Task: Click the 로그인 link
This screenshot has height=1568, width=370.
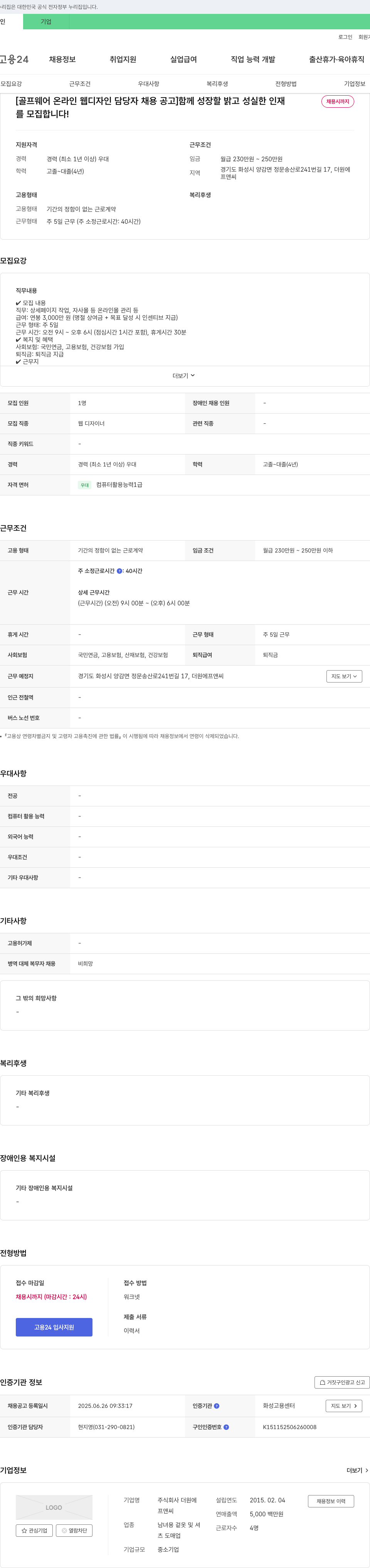Action: click(345, 37)
